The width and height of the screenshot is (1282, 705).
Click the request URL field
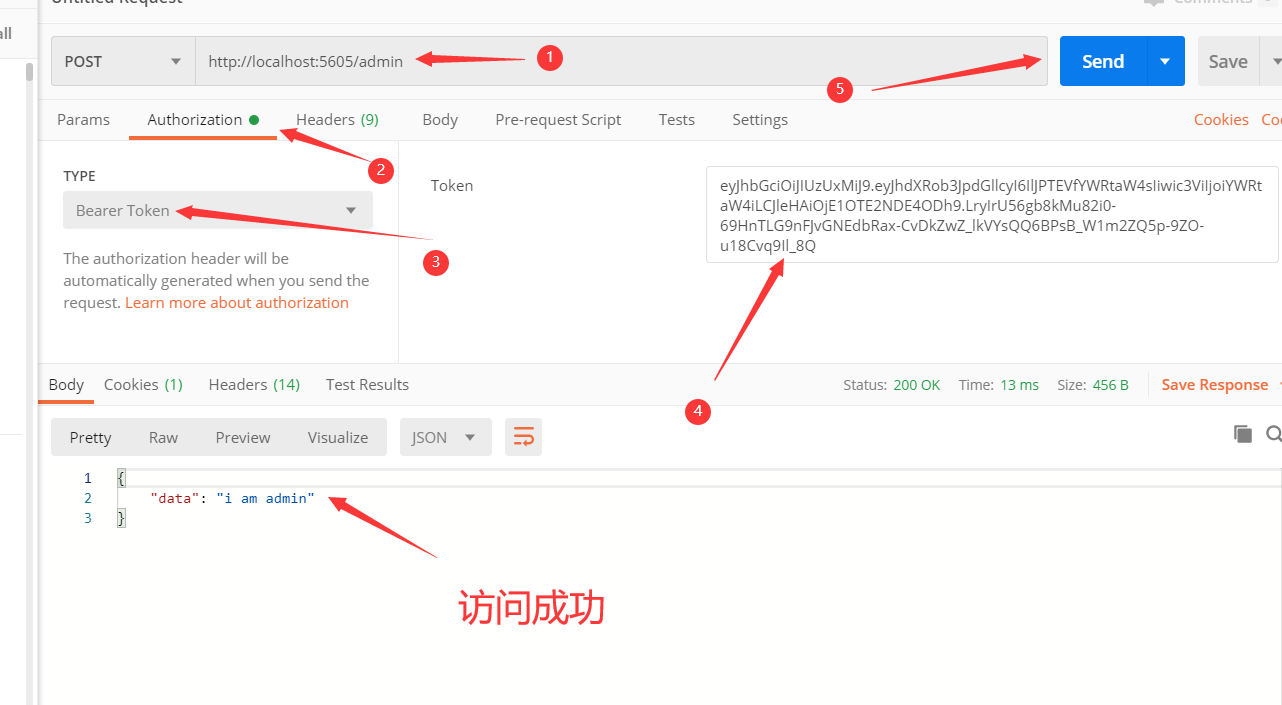(621, 61)
